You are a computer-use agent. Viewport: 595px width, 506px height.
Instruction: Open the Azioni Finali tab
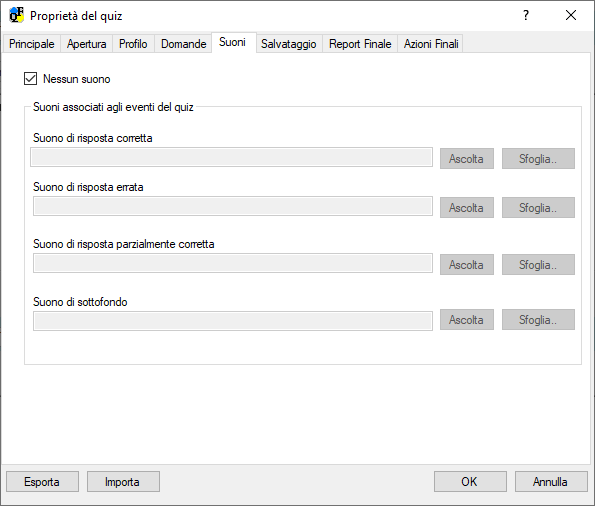click(431, 44)
